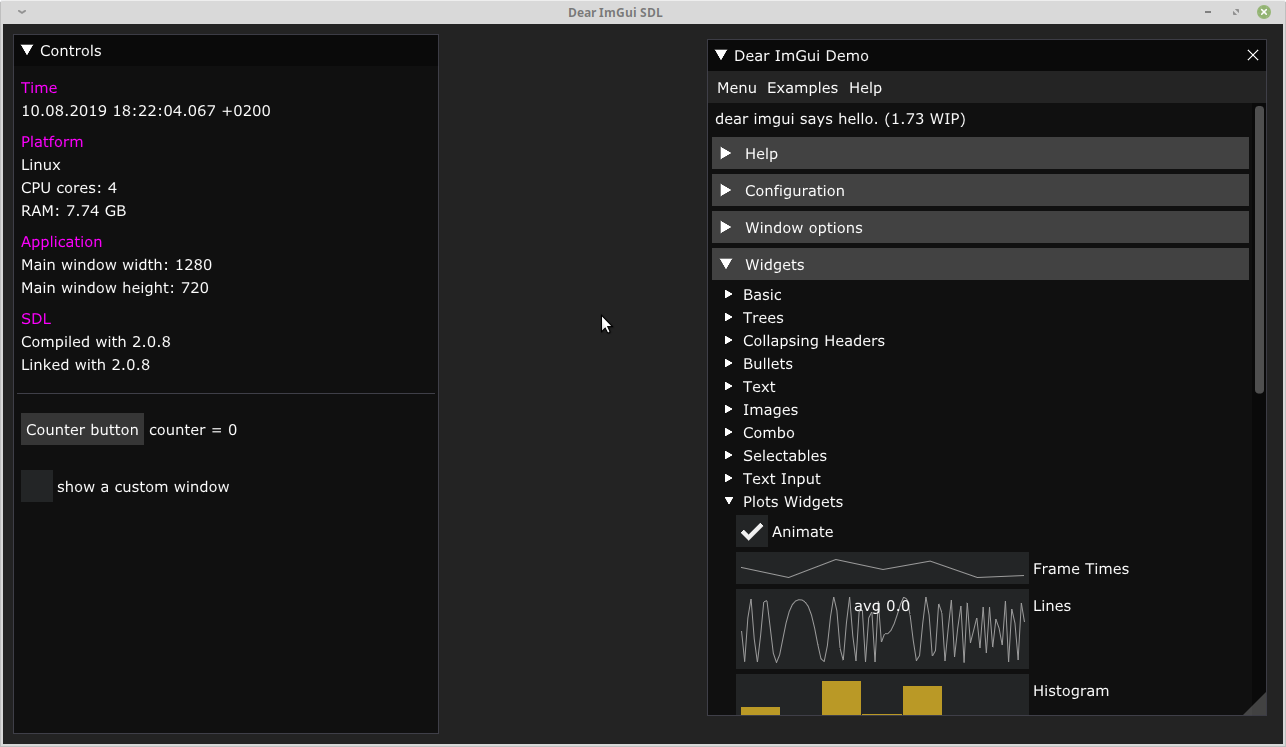This screenshot has width=1286, height=747.
Task: Click the Histogram plot
Action: click(882, 695)
